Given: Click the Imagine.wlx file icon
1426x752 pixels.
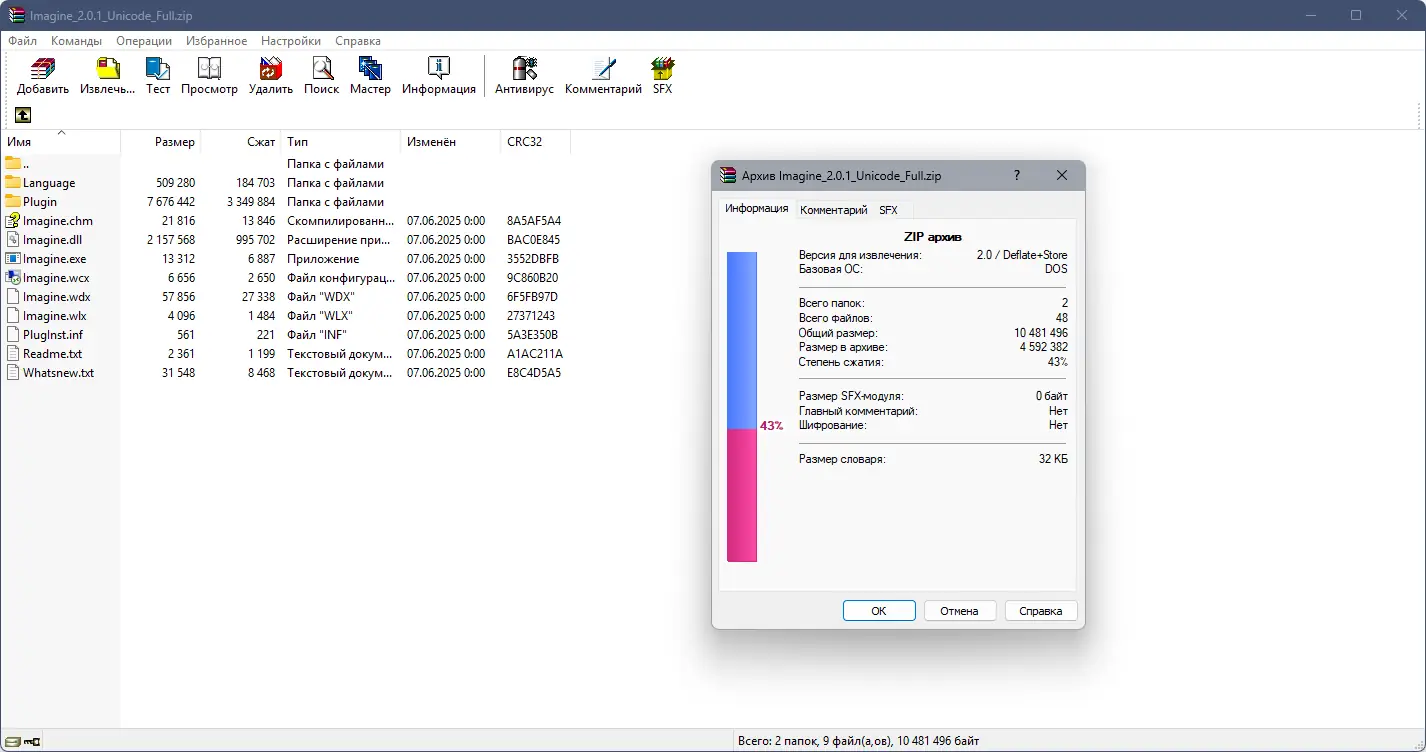Looking at the screenshot, I should (13, 315).
